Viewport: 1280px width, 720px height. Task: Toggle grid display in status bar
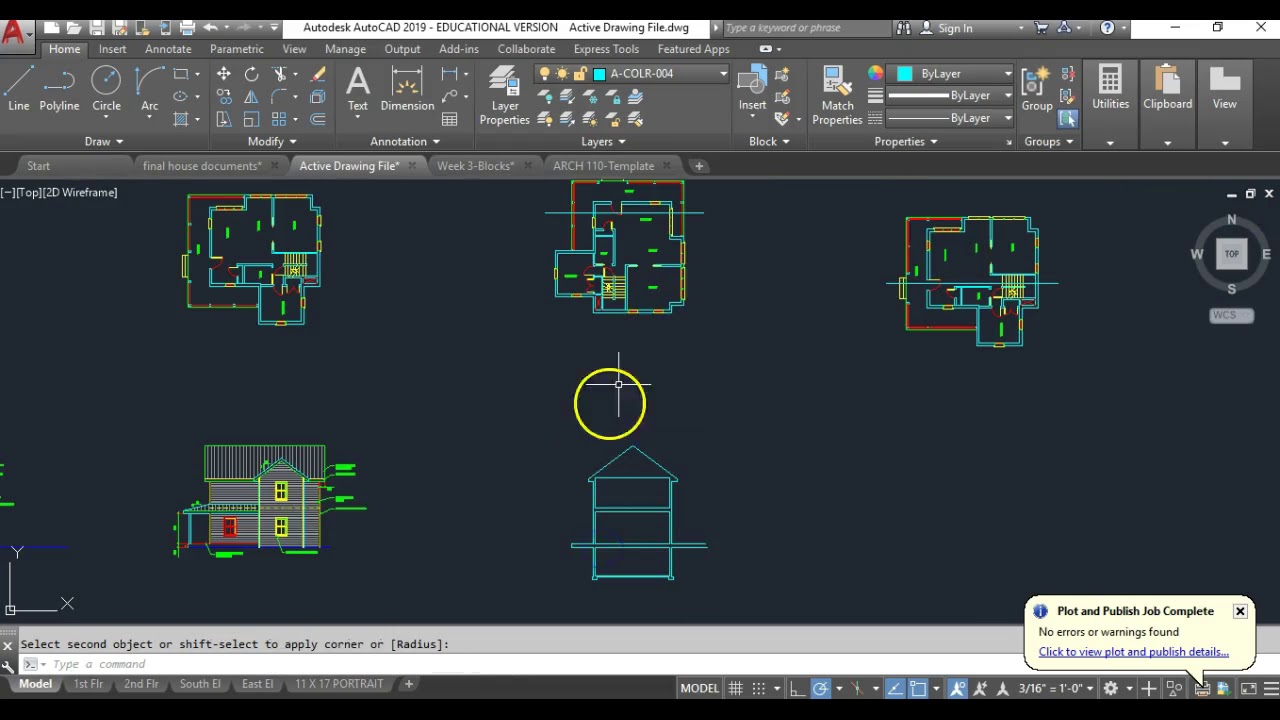[x=736, y=688]
